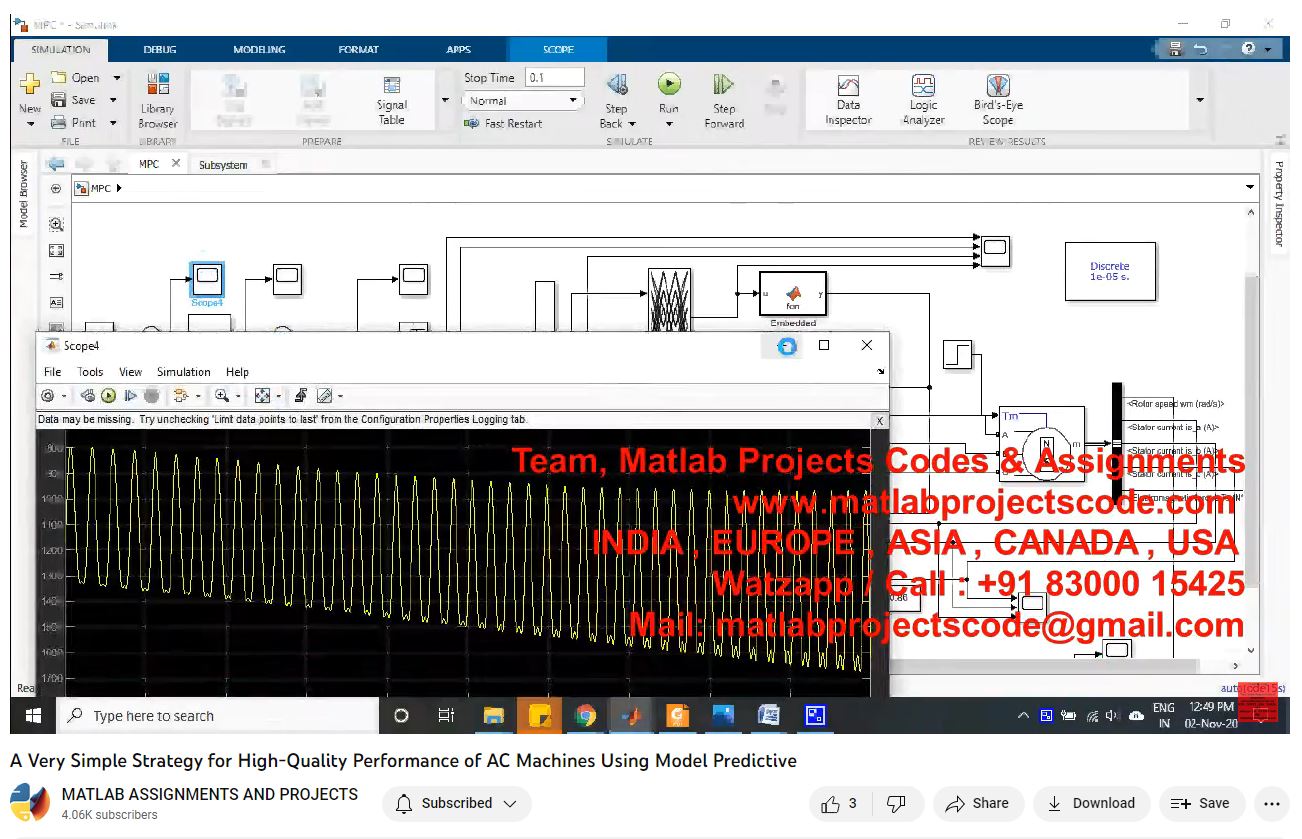Open the Library Browser
Screen dimensions: 1302x839
[x=157, y=100]
